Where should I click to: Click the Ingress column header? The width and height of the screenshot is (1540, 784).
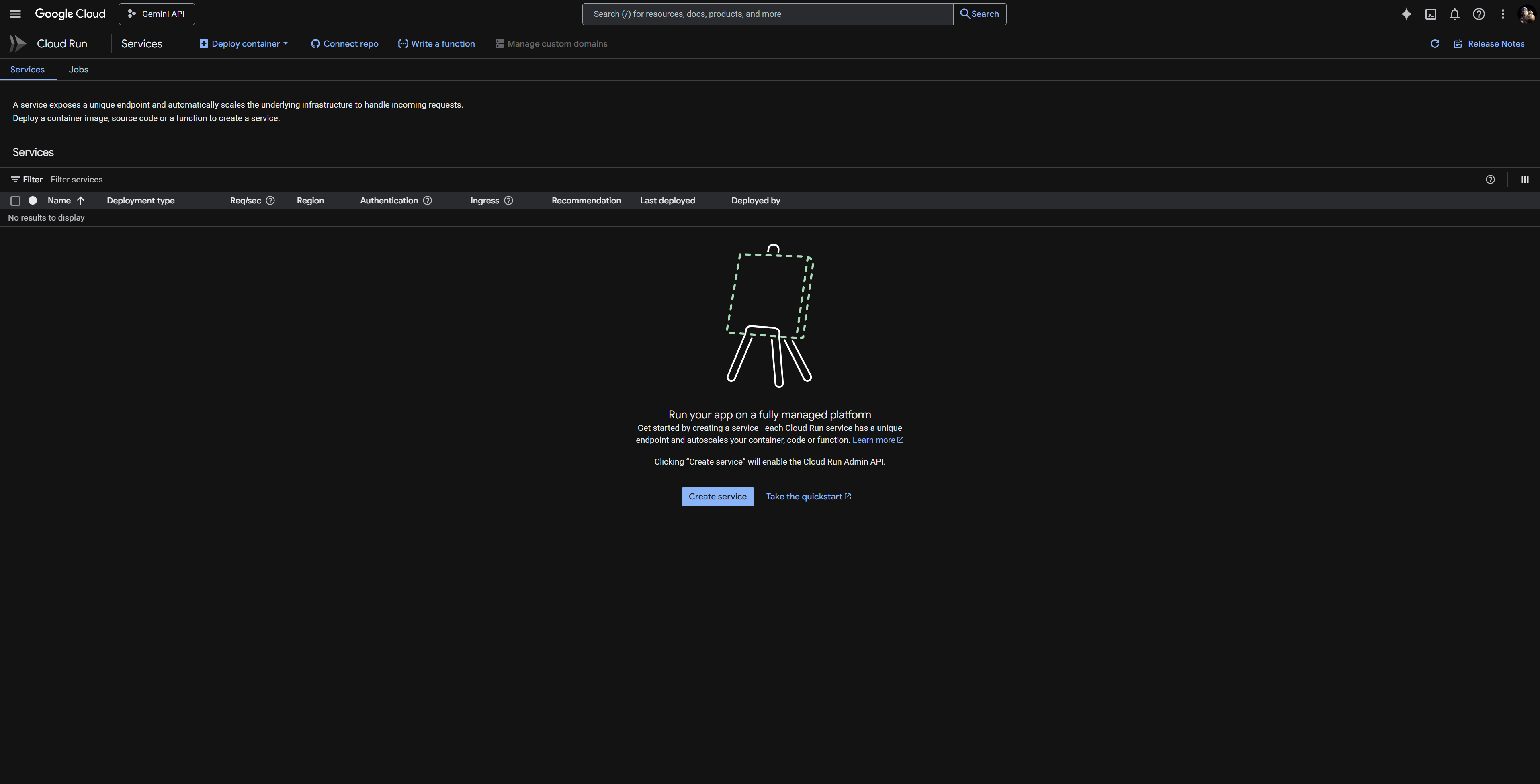[484, 200]
